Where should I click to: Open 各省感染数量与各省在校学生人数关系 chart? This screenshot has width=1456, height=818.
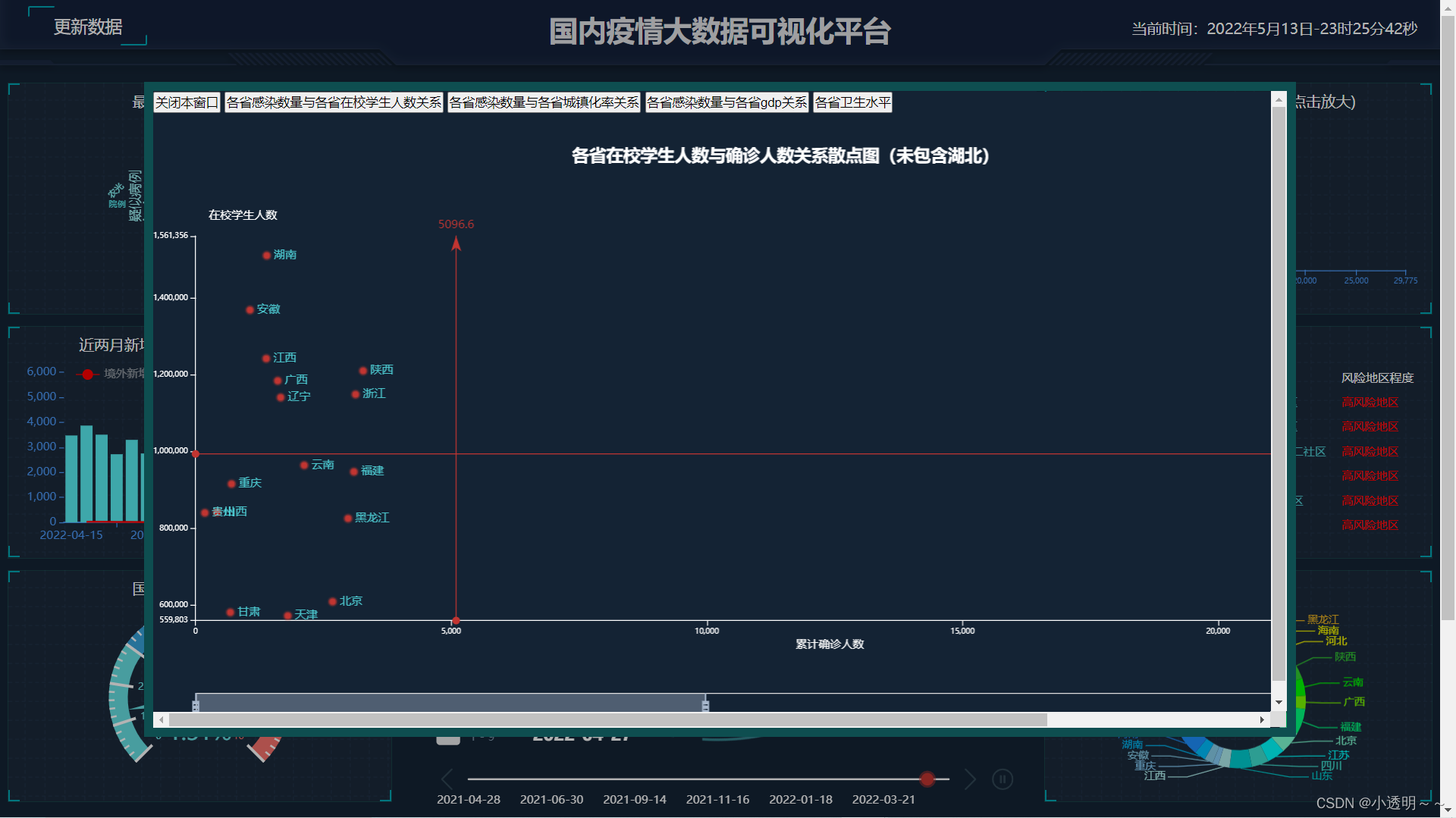[334, 102]
